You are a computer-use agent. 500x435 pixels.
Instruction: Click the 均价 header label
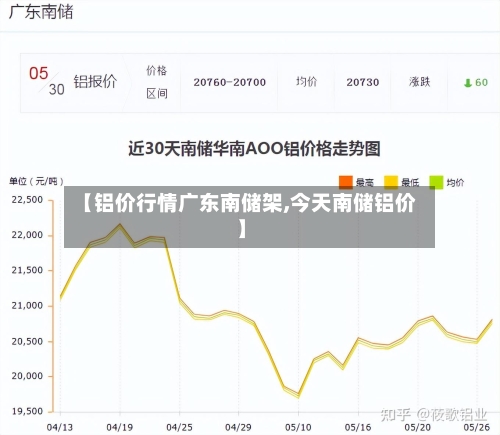tap(306, 82)
